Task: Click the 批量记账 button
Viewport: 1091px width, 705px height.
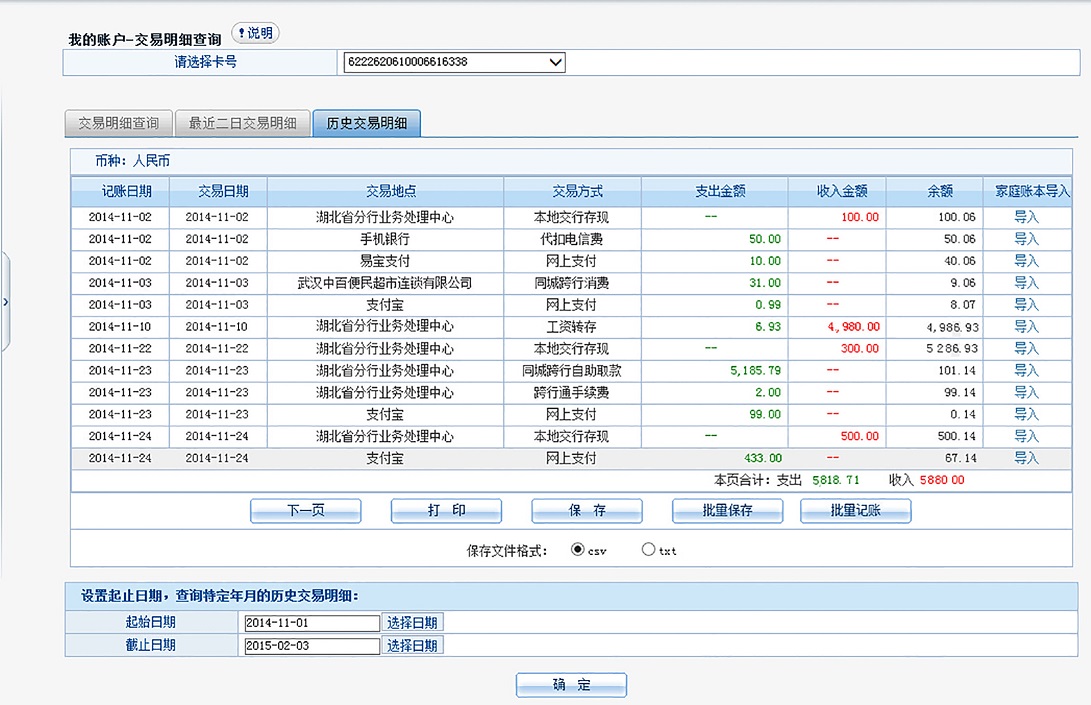Action: 855,511
